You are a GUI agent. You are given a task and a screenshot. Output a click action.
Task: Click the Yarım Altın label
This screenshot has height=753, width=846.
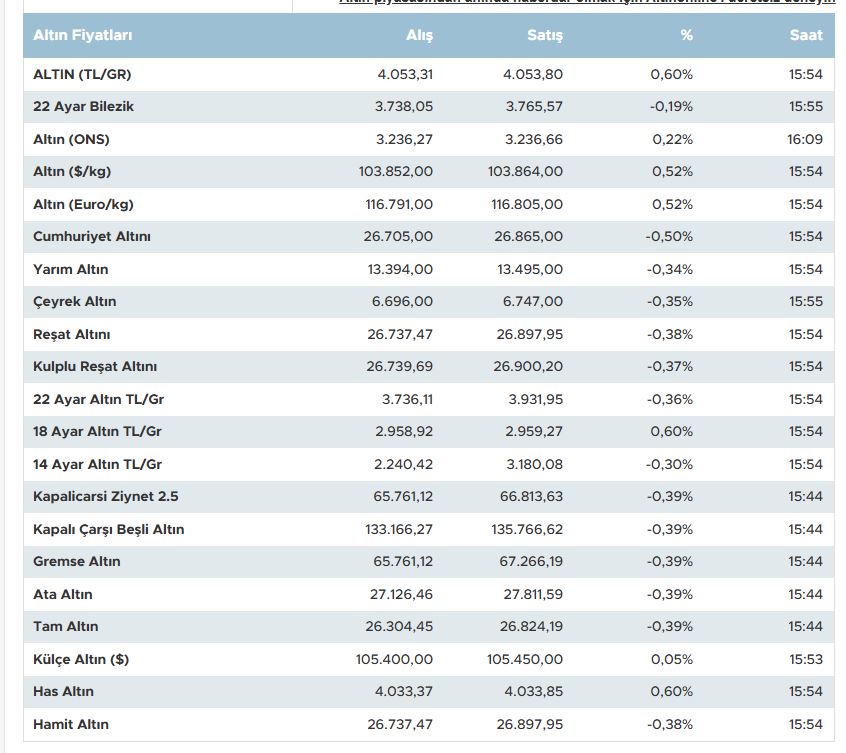(71, 269)
